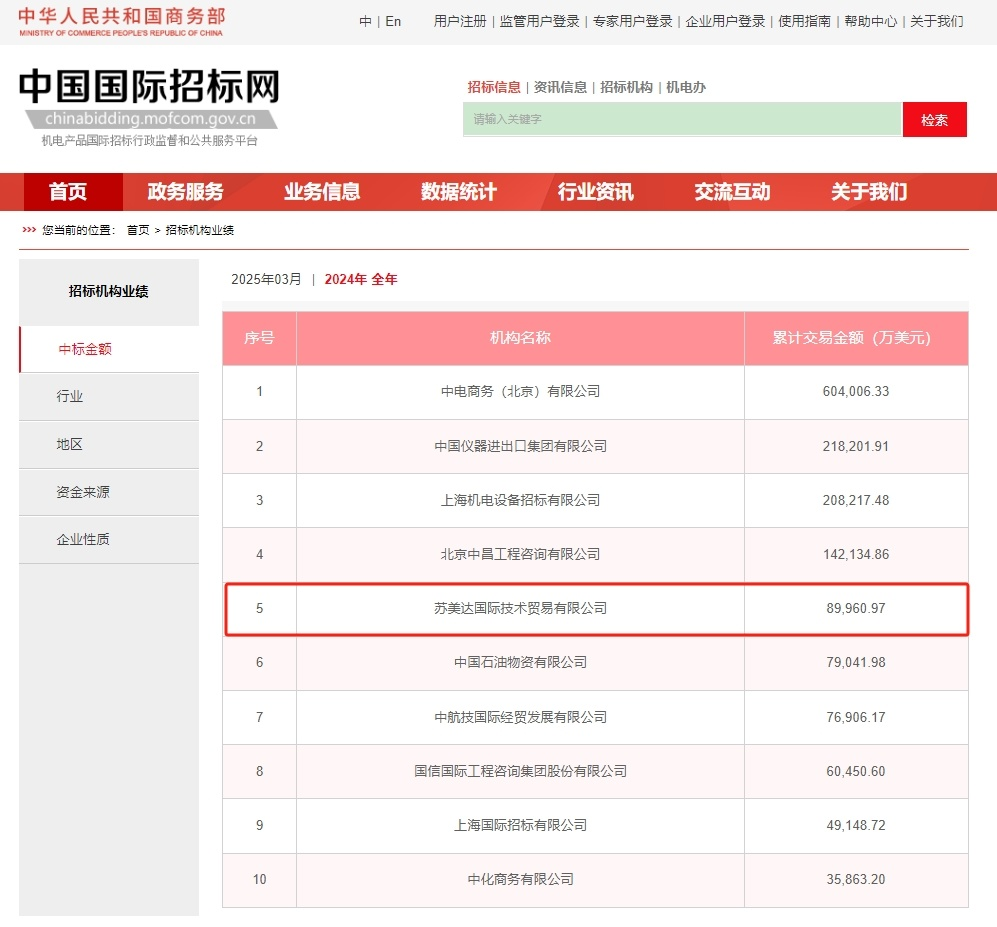Open 用户注册 registration link

pyautogui.click(x=460, y=21)
